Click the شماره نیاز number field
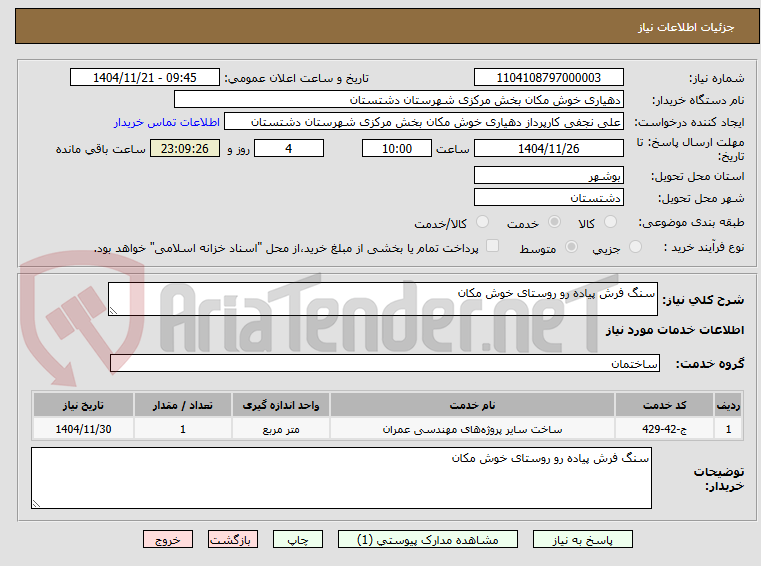The width and height of the screenshot is (761, 566). (x=548, y=77)
